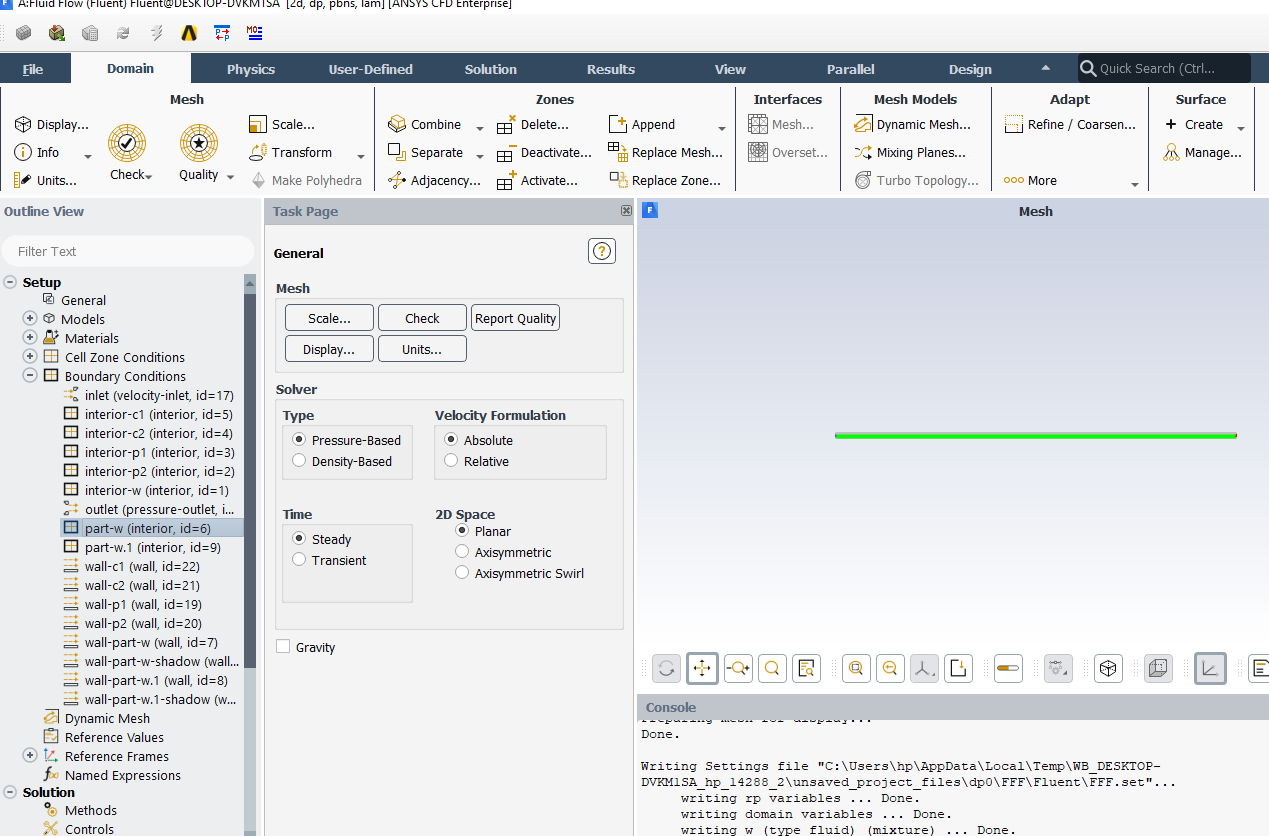Click Refine / Coarsen... in Adapt group
The height and width of the screenshot is (836, 1269).
click(x=1069, y=125)
